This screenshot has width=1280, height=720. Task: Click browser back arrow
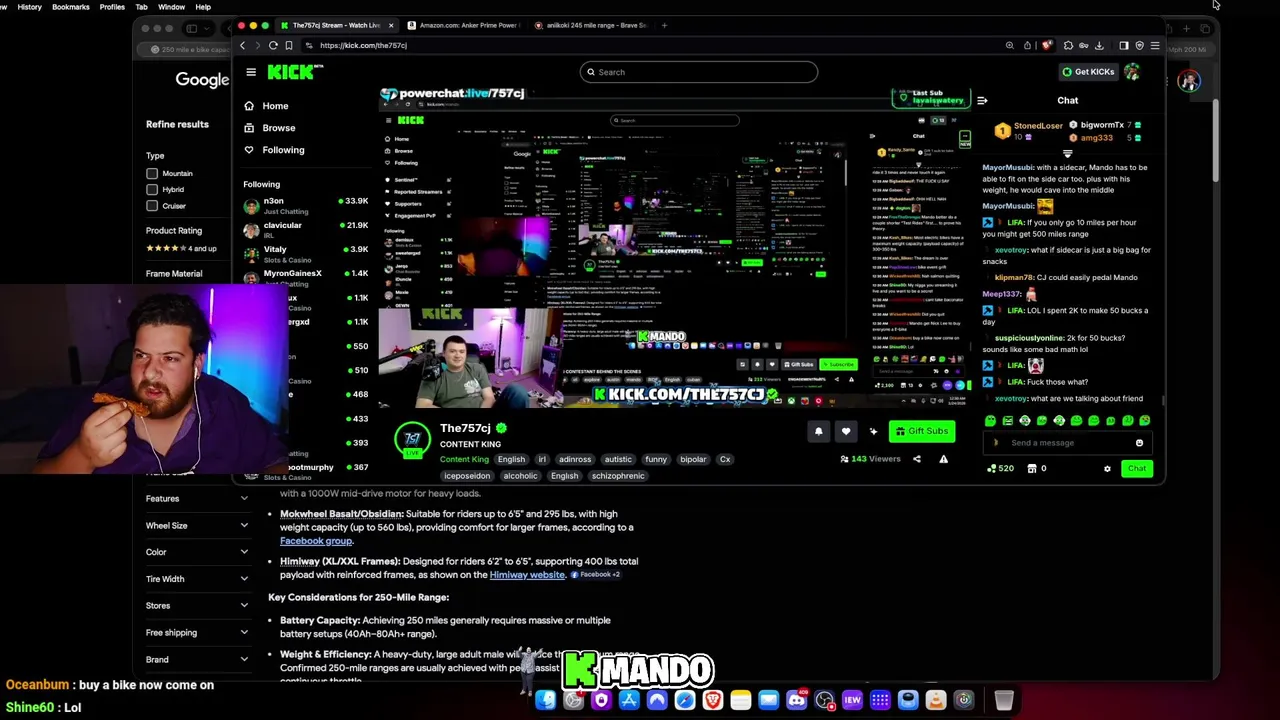242,45
